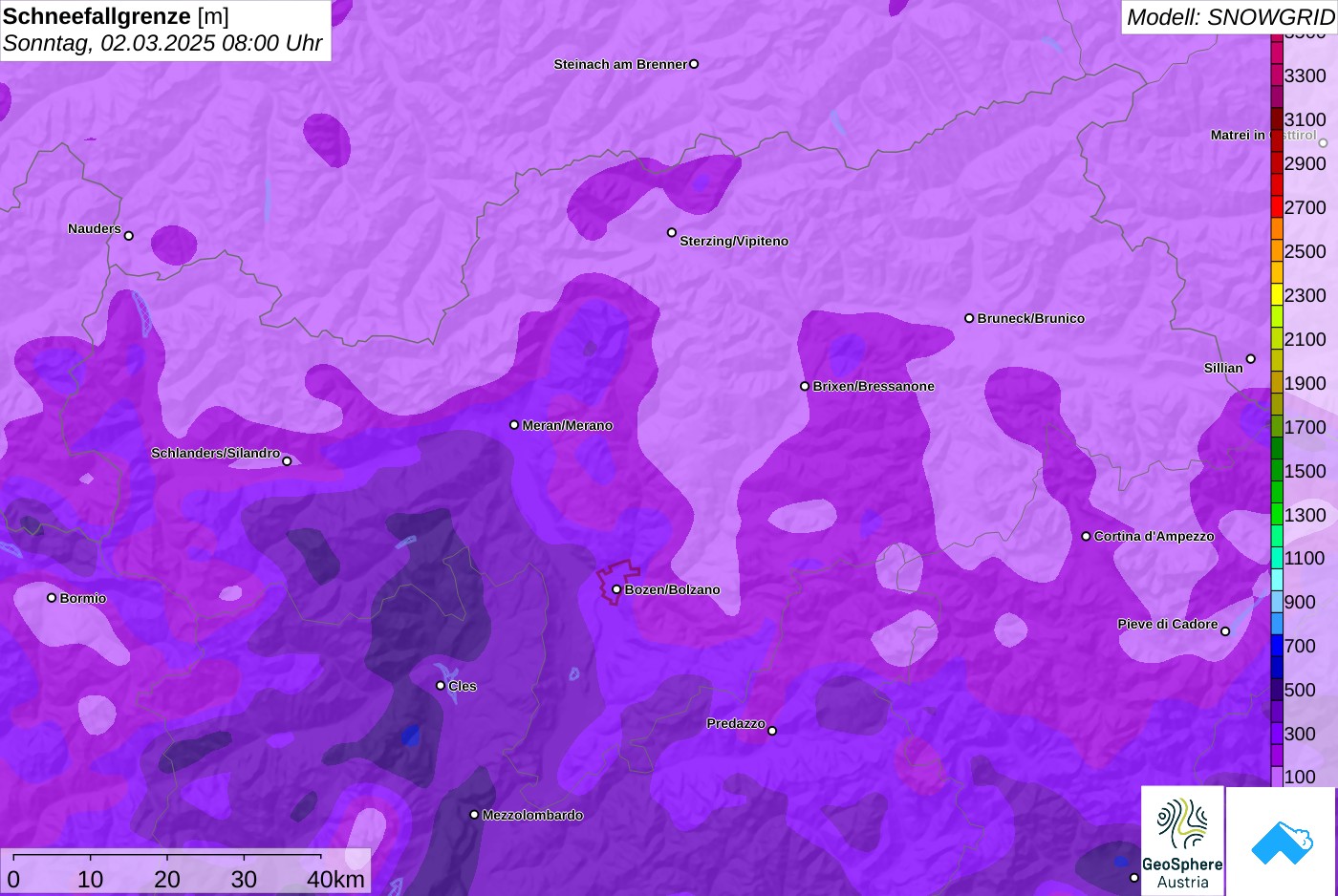
Task: Click the Modell: SNOWGRID label
Action: click(1230, 17)
